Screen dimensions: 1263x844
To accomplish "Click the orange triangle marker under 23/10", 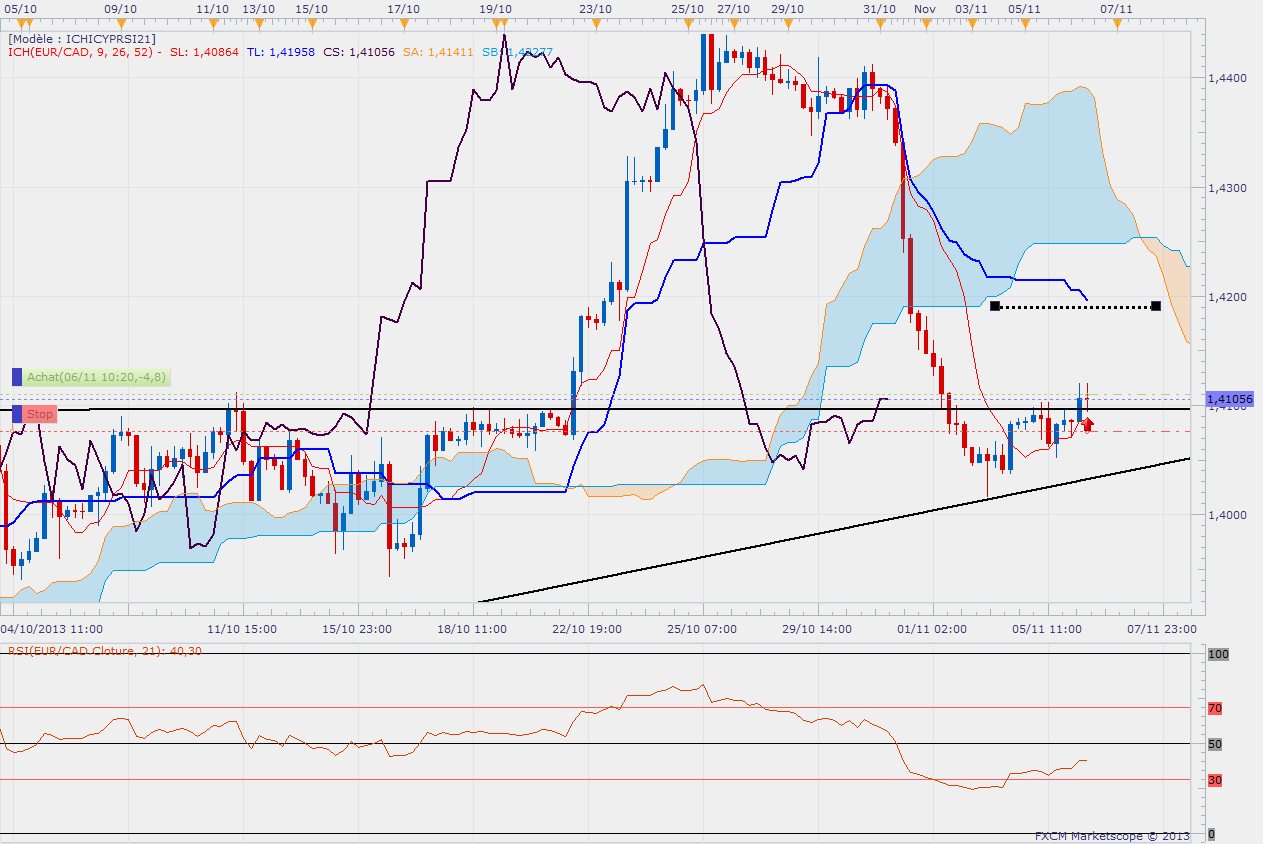I will (x=596, y=22).
